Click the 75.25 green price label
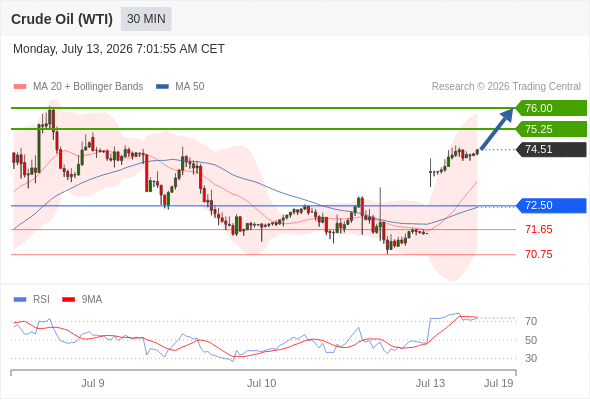 pos(551,129)
